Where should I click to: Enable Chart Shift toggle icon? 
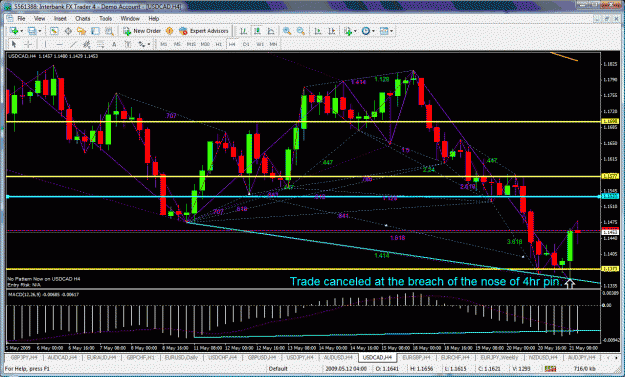332,31
